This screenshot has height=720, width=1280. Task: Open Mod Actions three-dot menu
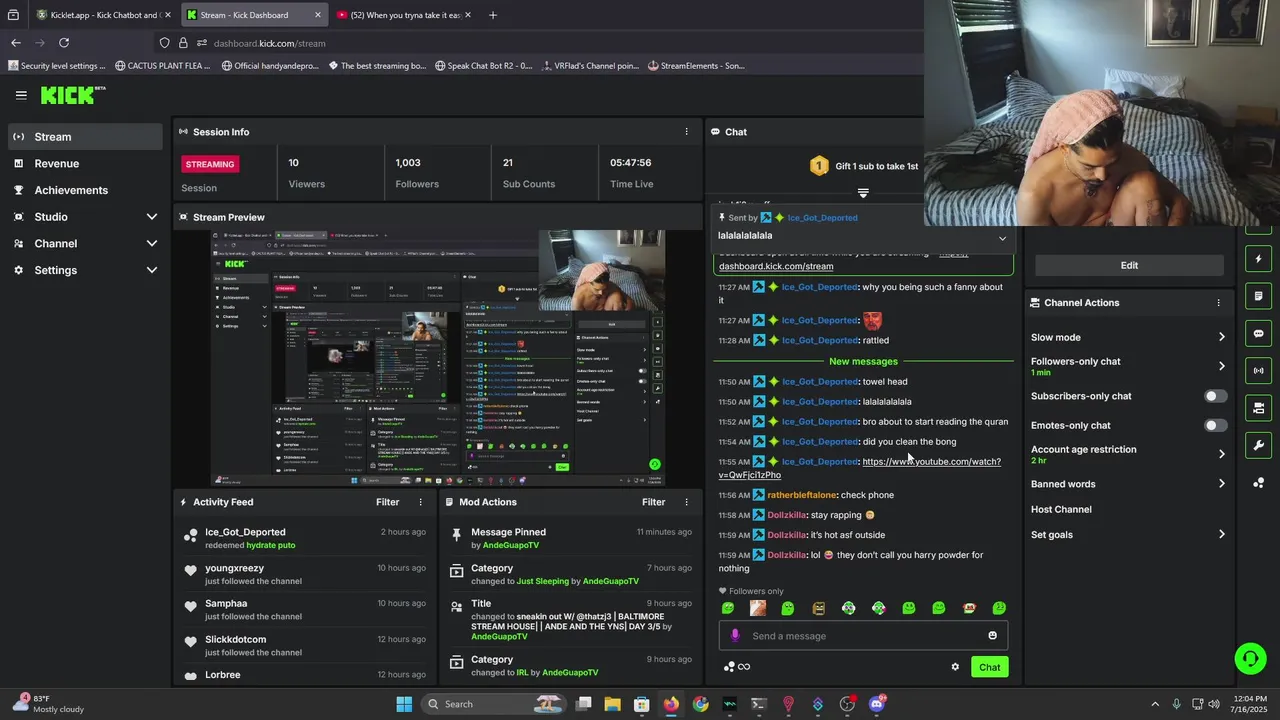pyautogui.click(x=686, y=502)
